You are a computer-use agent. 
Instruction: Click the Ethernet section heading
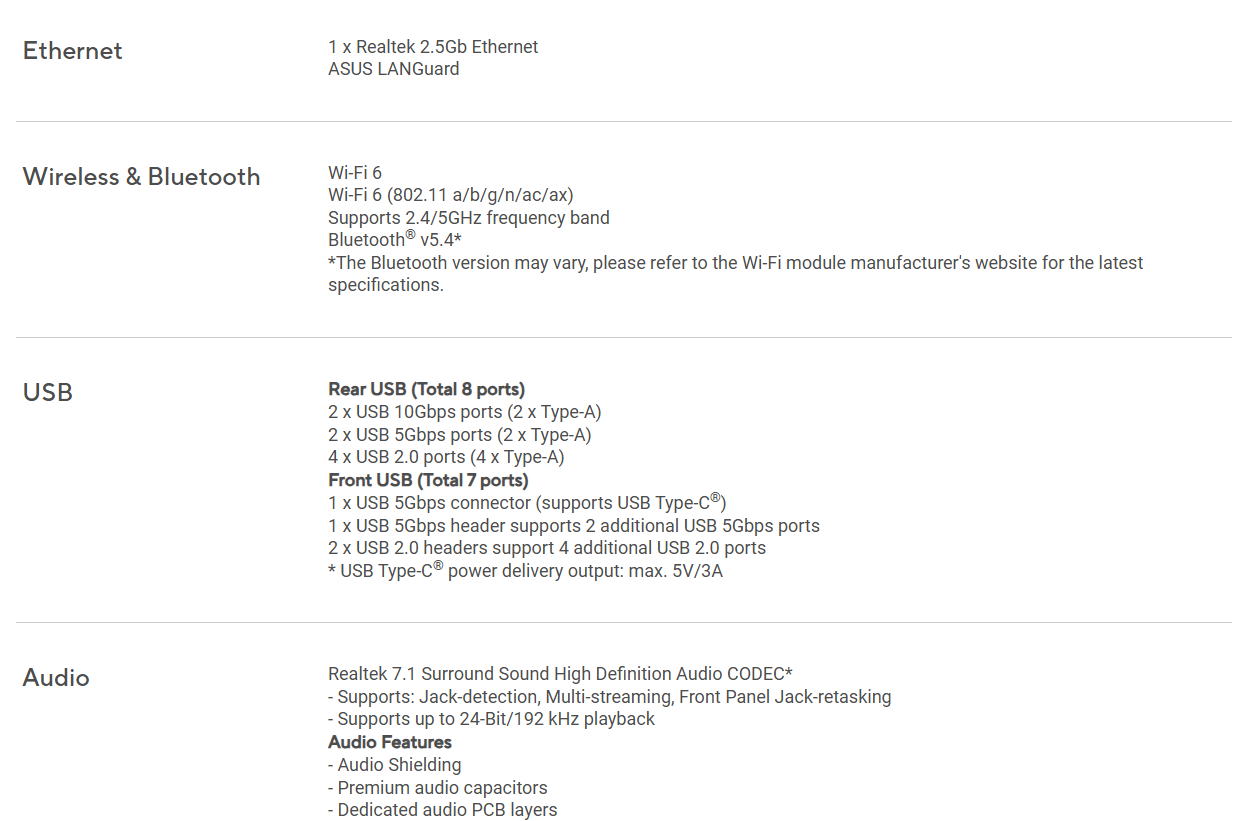coord(73,51)
